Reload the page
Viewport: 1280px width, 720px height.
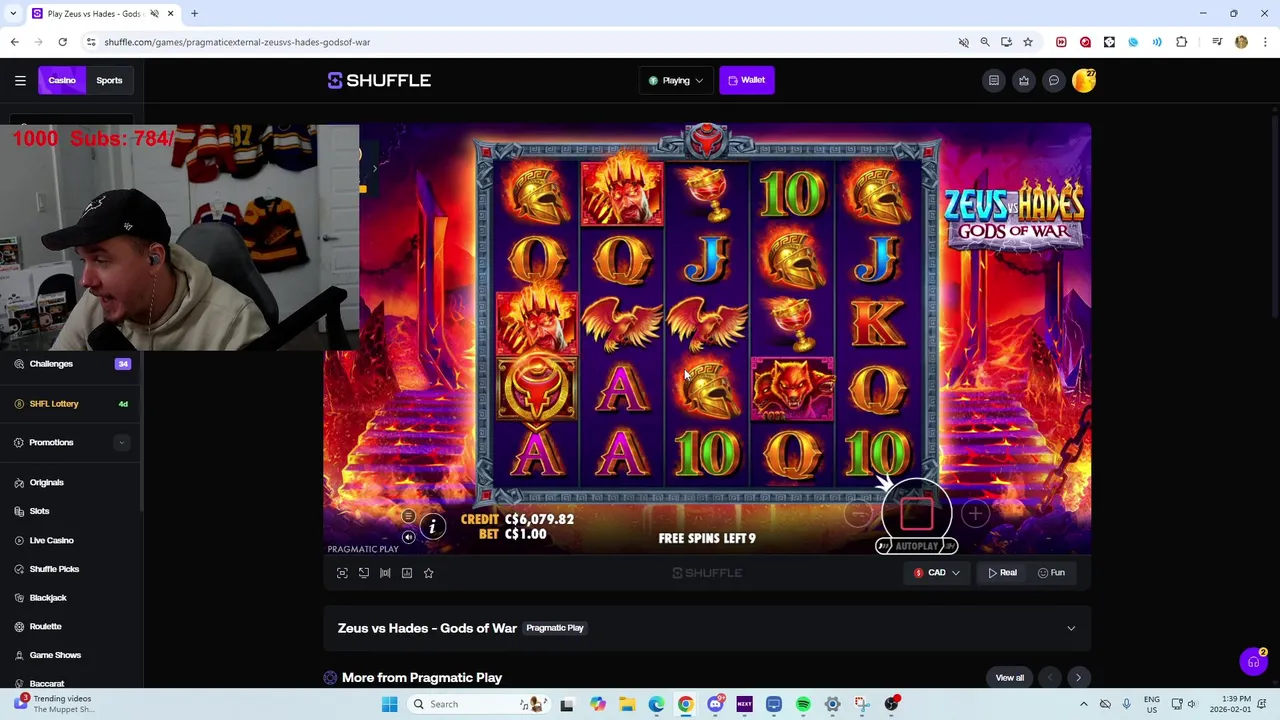62,42
